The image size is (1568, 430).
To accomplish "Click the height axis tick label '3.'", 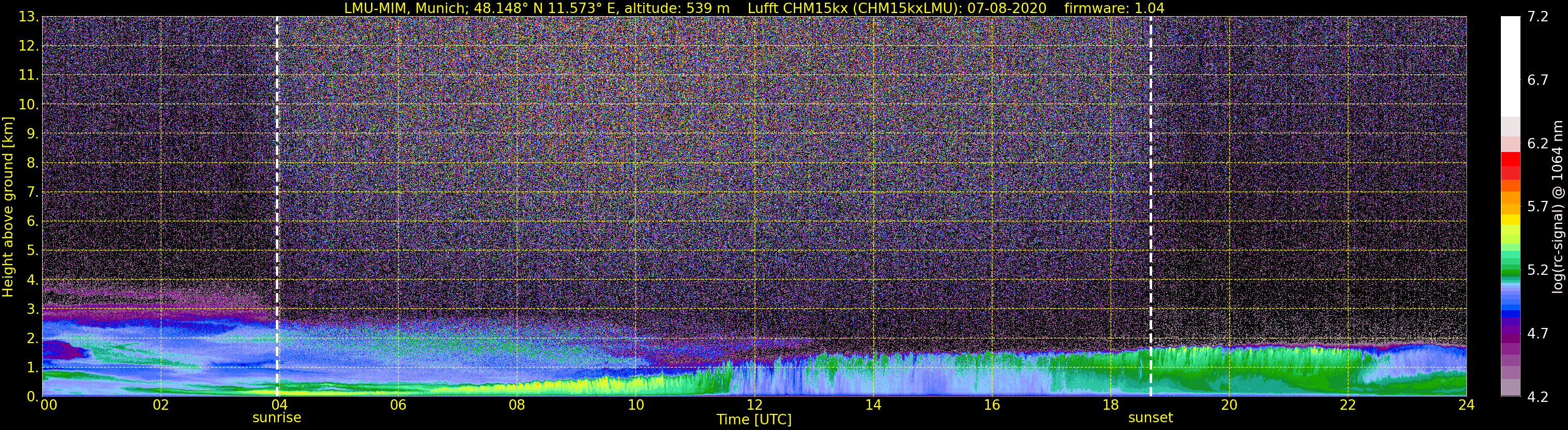I will (33, 309).
